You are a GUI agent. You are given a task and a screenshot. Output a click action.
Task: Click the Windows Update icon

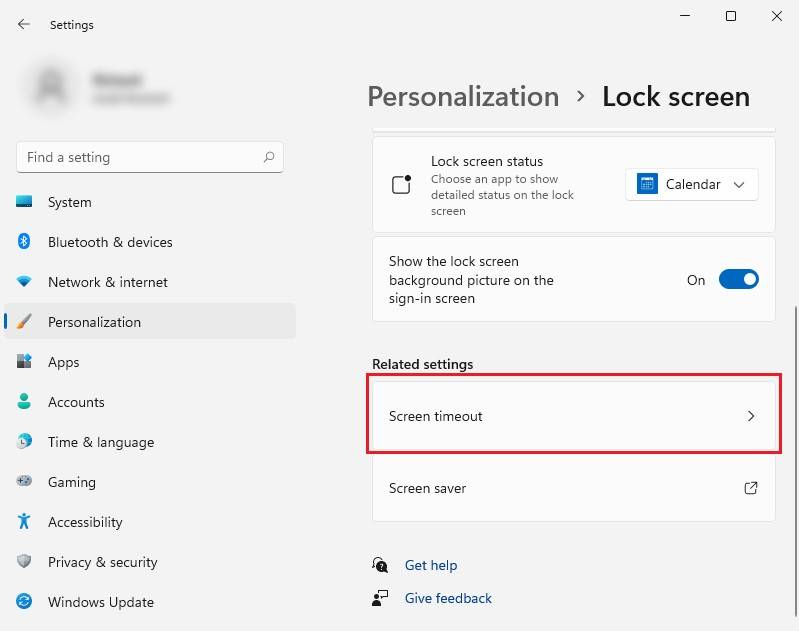[x=24, y=602]
